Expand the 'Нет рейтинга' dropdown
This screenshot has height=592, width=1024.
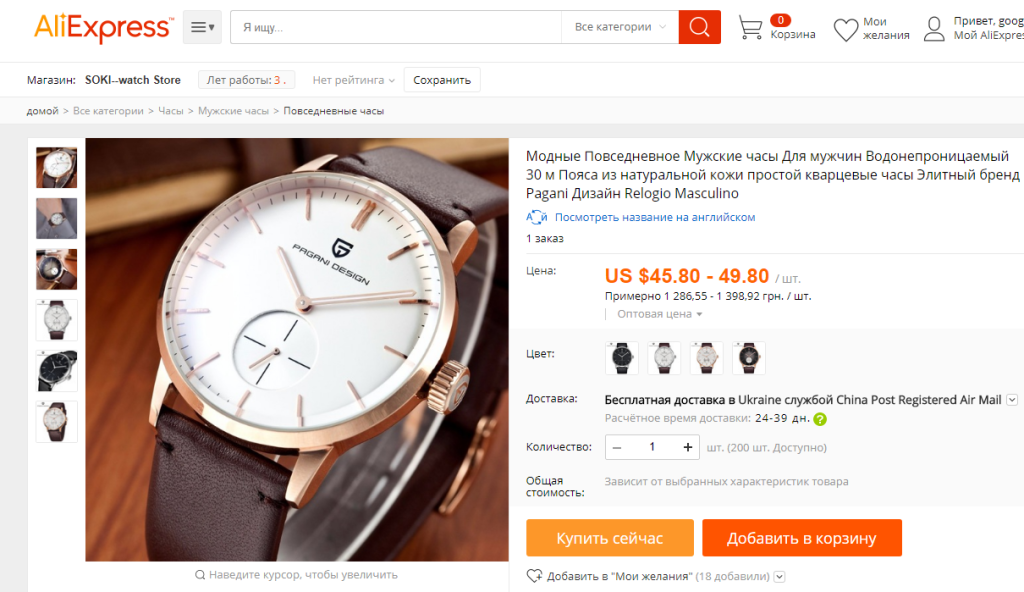(353, 80)
